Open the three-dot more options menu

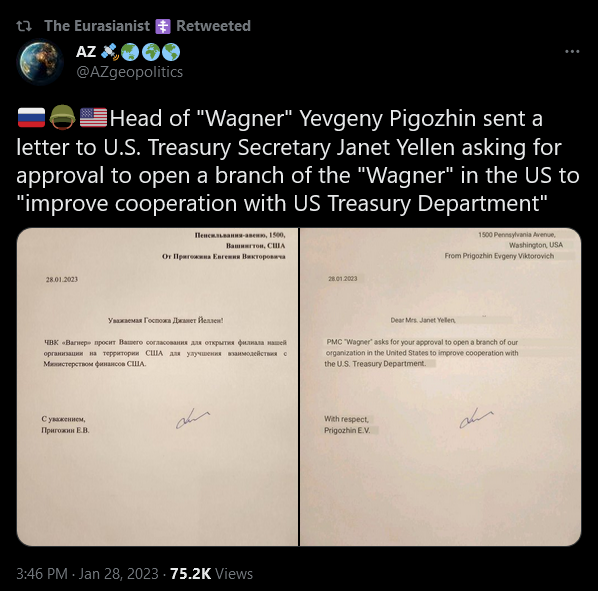pos(572,51)
